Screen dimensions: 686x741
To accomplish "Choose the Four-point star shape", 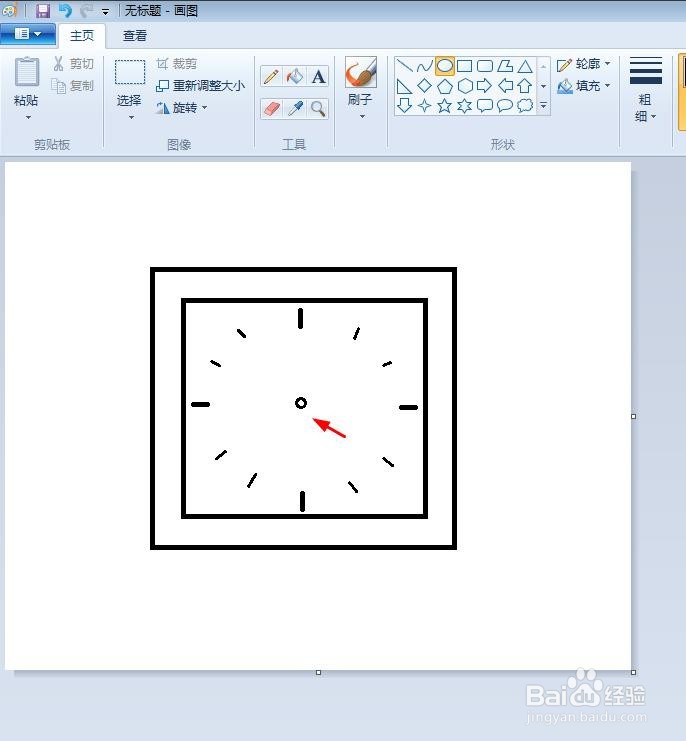I will pyautogui.click(x=424, y=105).
